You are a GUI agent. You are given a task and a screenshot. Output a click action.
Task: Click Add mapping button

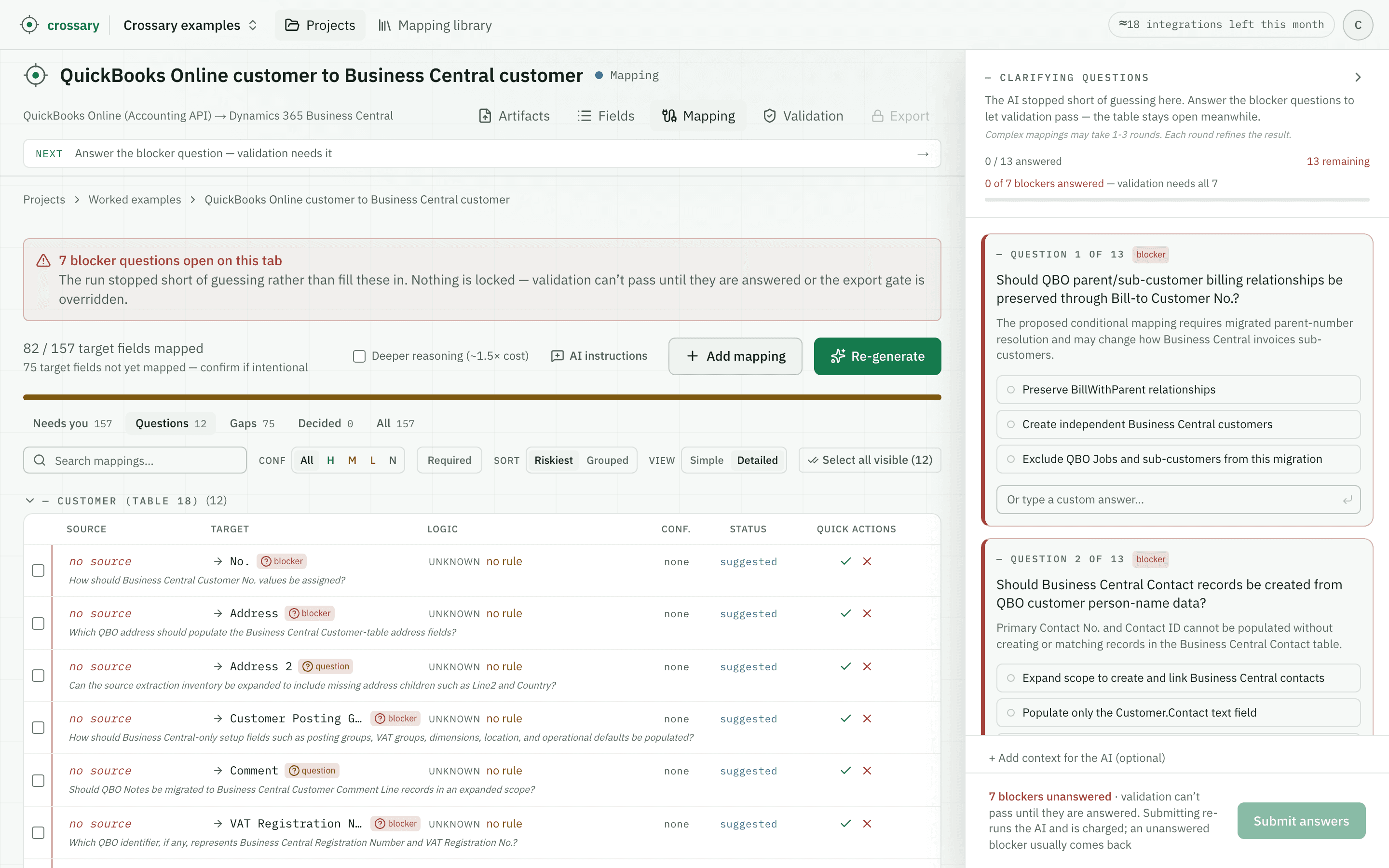[x=735, y=356]
